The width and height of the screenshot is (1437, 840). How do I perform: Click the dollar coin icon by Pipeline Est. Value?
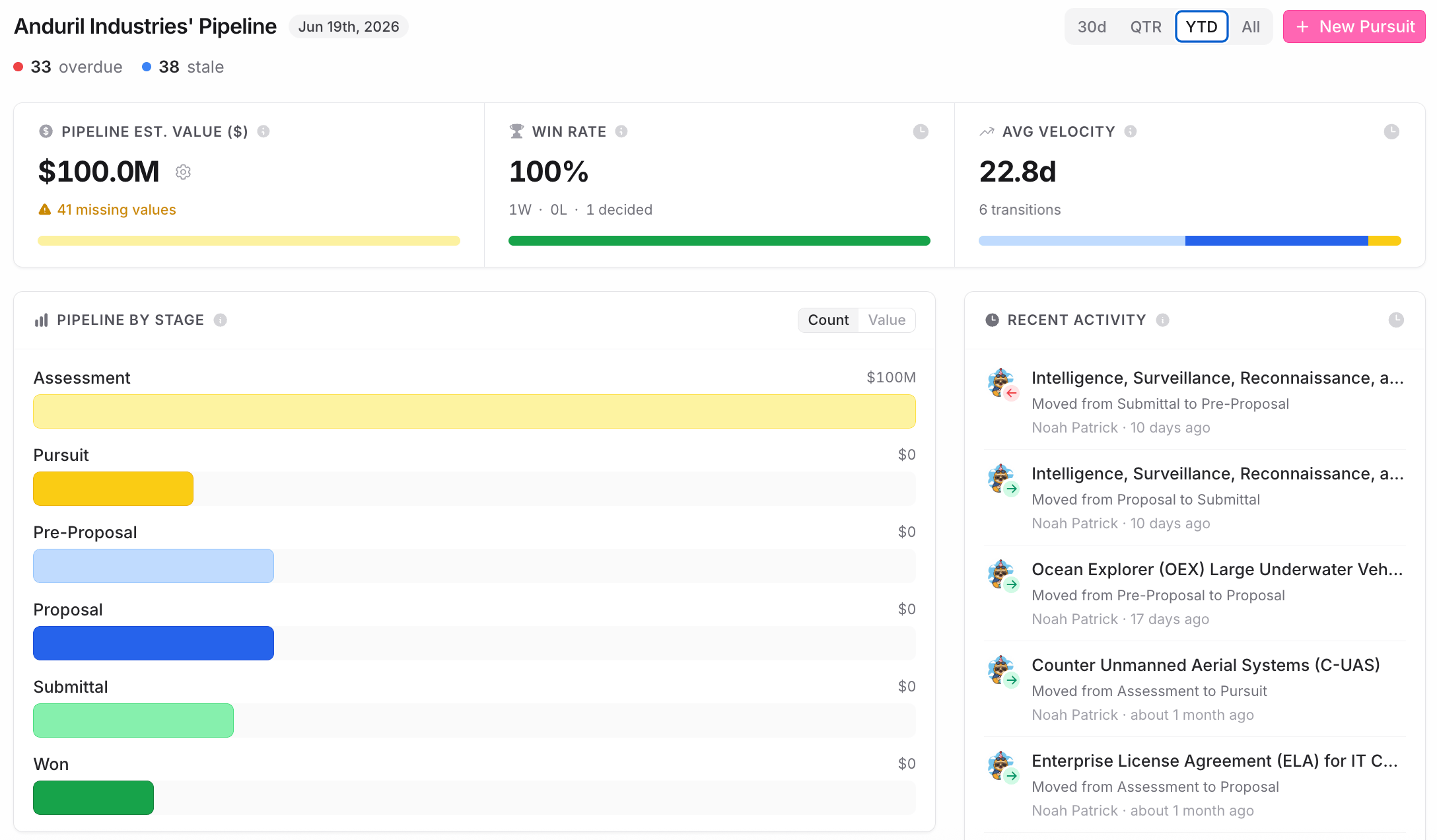(x=46, y=131)
